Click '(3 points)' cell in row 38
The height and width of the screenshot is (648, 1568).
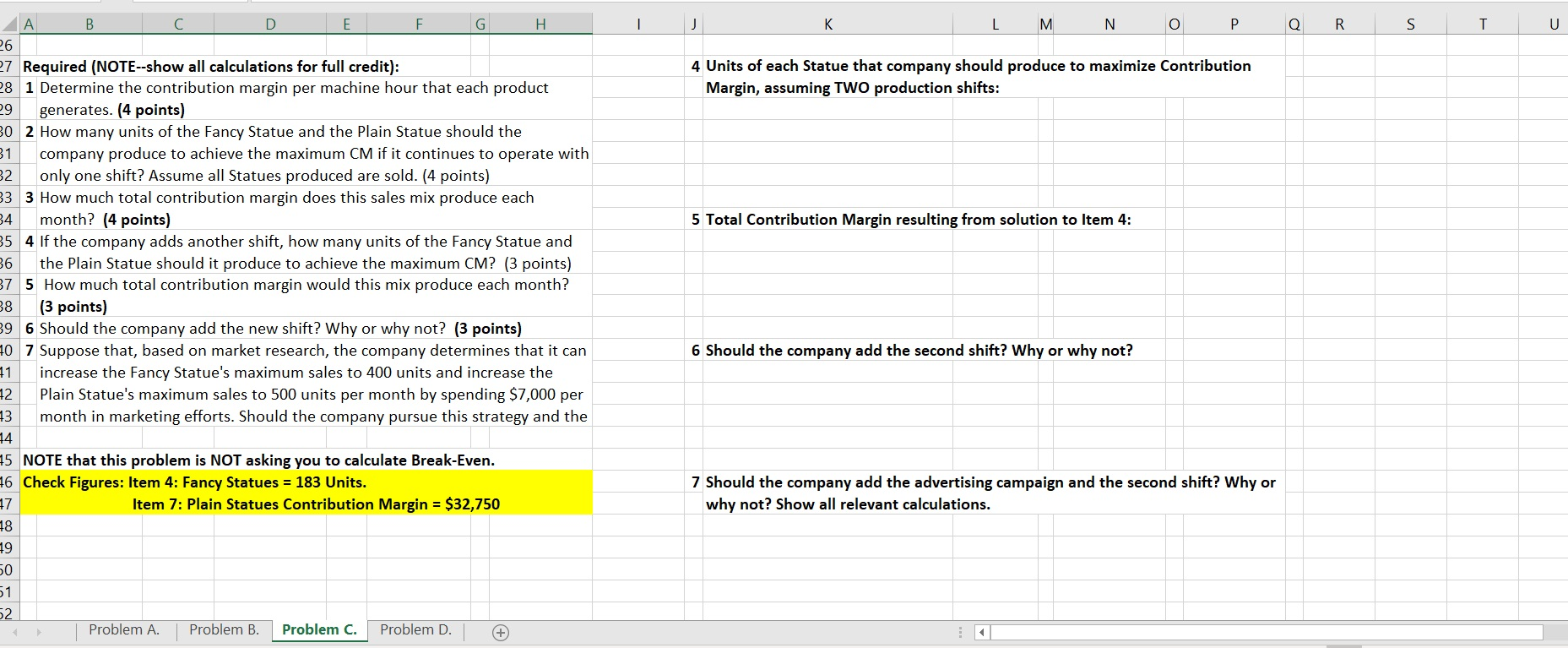tap(73, 307)
